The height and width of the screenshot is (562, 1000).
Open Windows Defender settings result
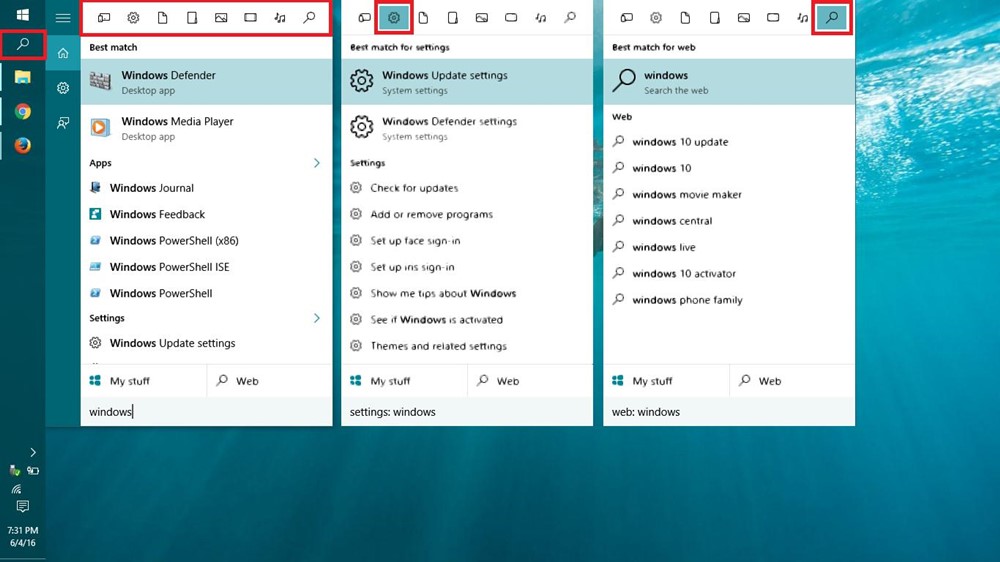pos(467,128)
